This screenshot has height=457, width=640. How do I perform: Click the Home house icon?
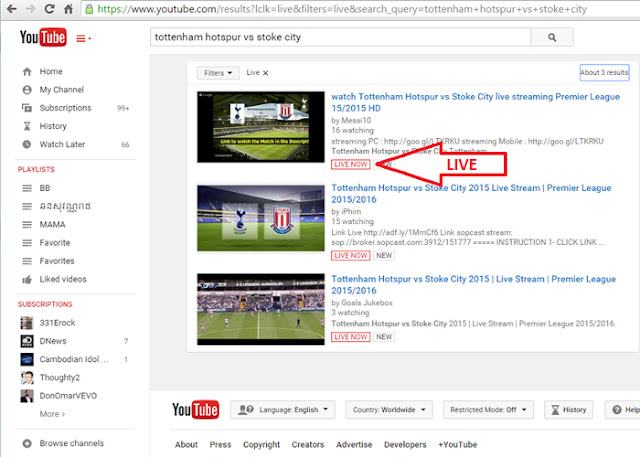[27, 72]
